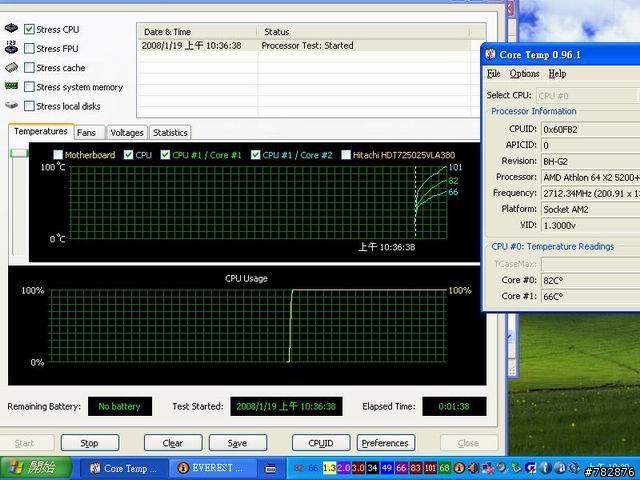Click the temperature graph scale slider handle
640x480 pixels.
click(19, 153)
